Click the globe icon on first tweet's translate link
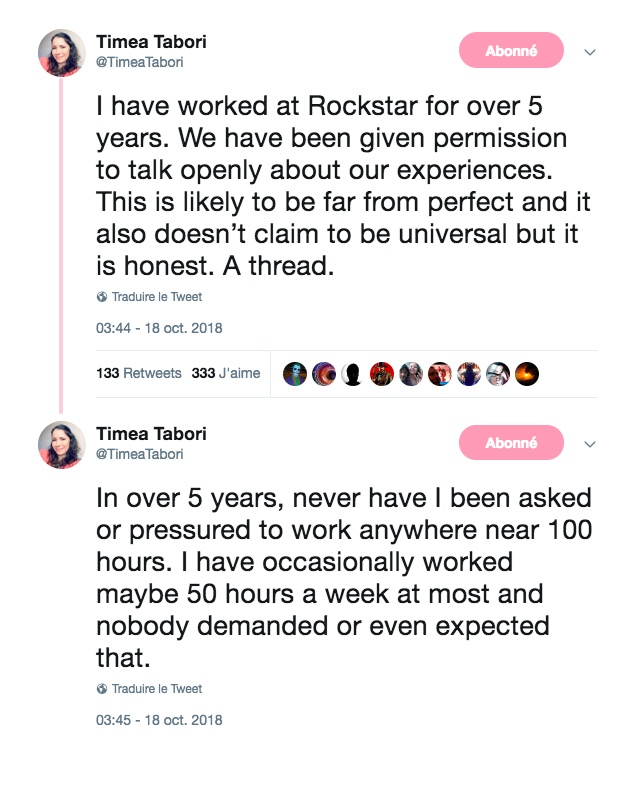 pos(101,297)
